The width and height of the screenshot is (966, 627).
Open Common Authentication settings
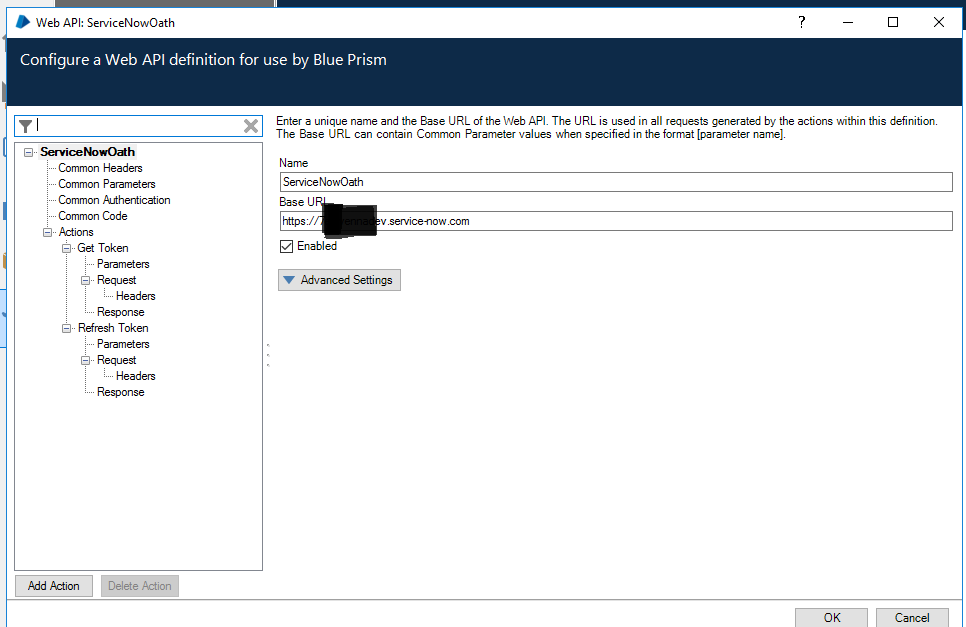click(114, 200)
